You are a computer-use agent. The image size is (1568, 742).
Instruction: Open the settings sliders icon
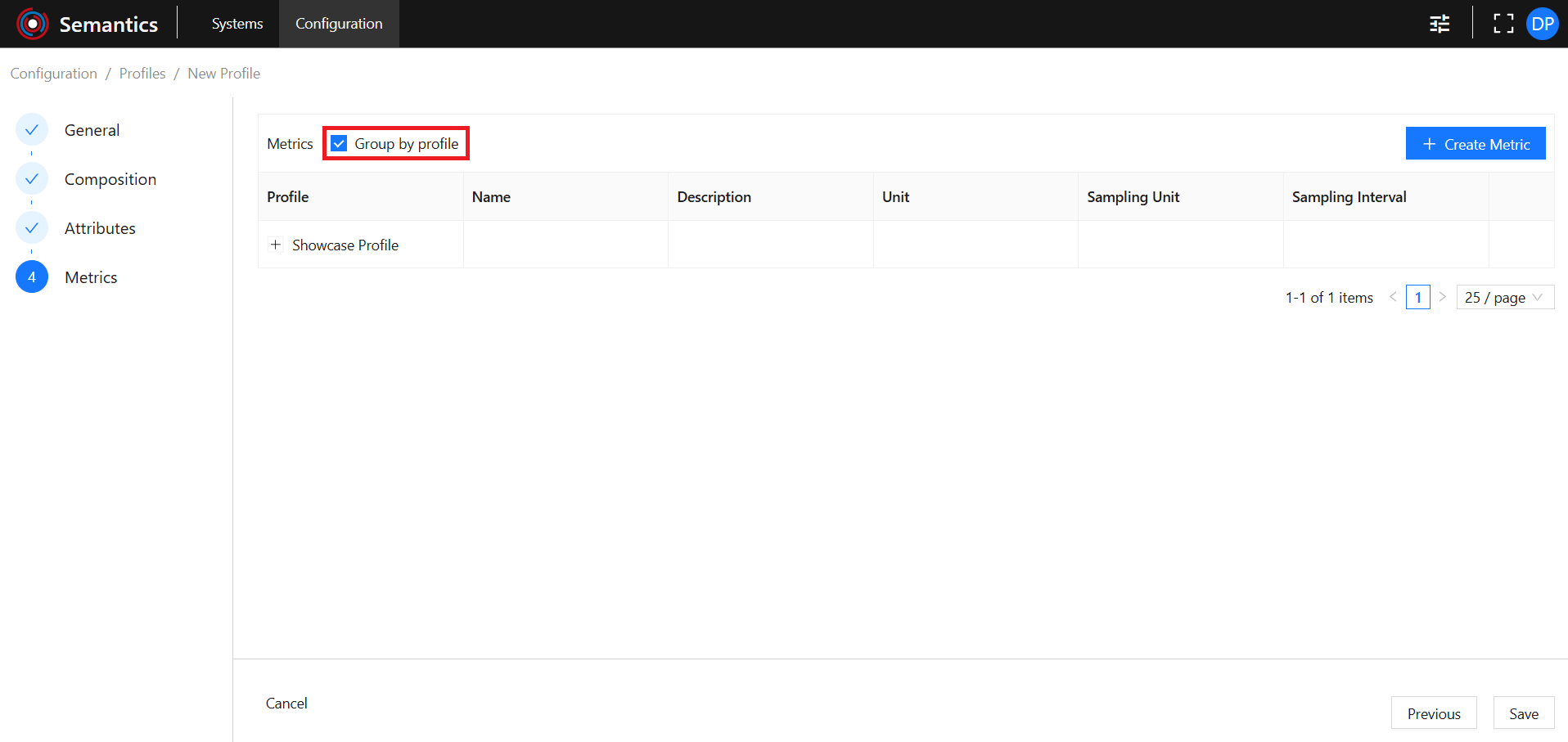pyautogui.click(x=1440, y=24)
